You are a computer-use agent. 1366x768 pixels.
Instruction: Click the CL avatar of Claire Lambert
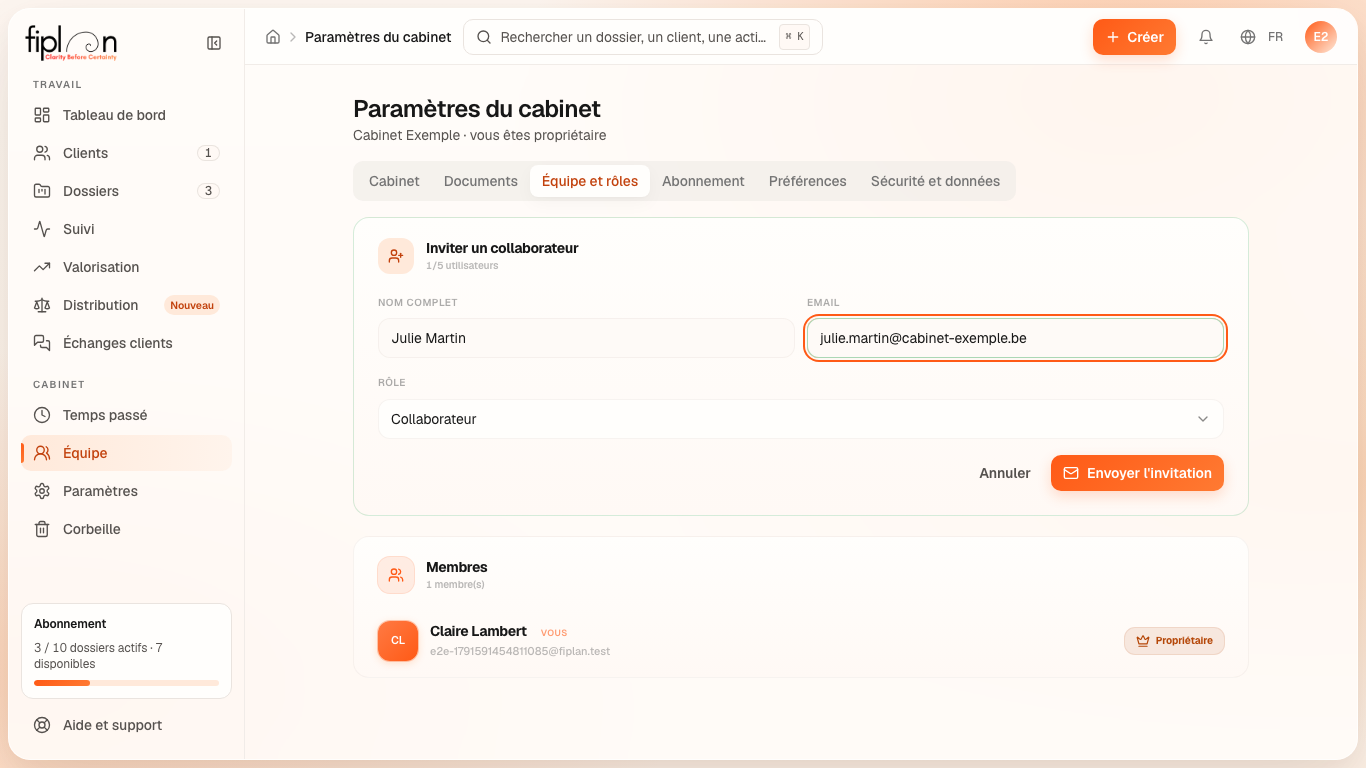[398, 641]
